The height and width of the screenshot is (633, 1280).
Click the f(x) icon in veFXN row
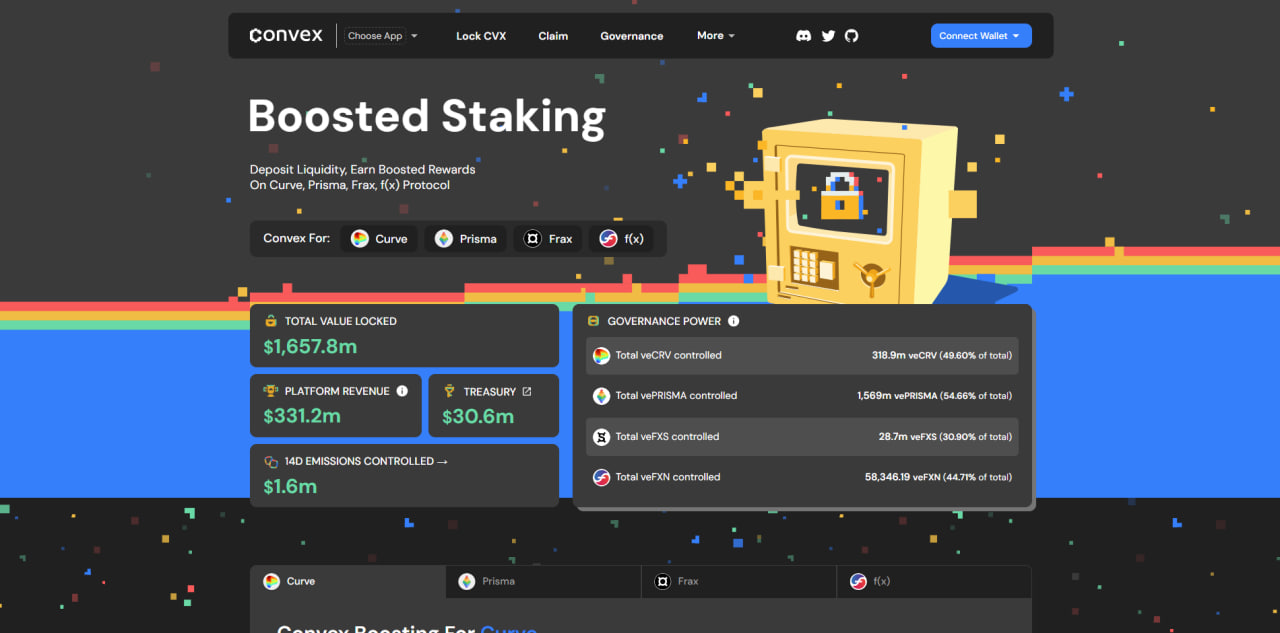(x=601, y=478)
